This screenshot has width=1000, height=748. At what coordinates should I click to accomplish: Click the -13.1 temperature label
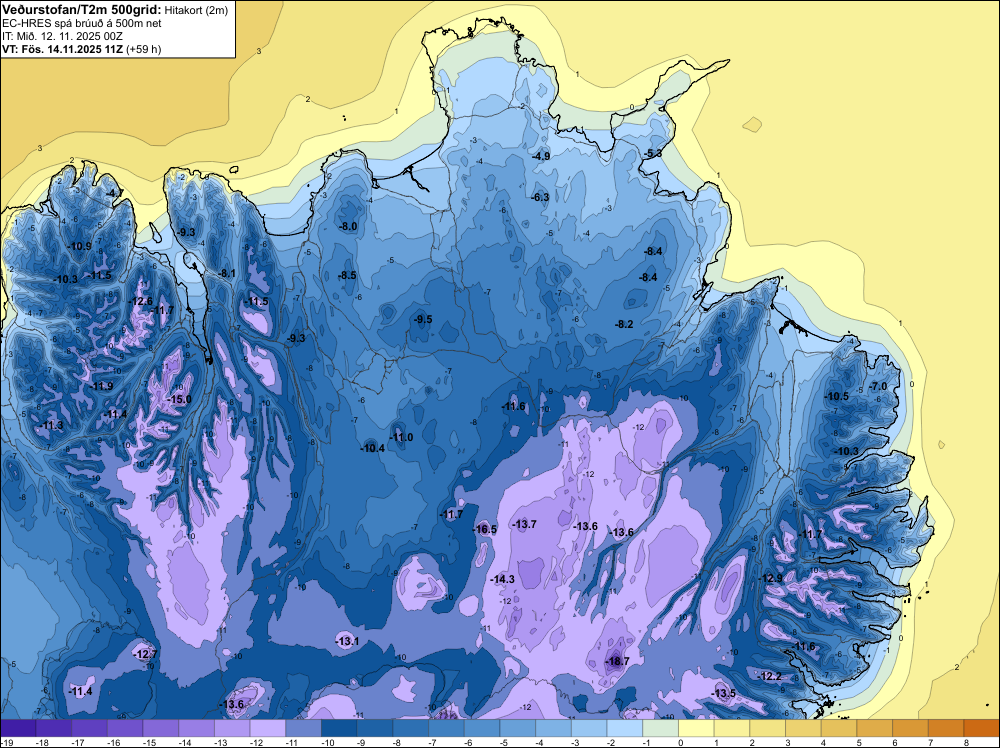348,641
